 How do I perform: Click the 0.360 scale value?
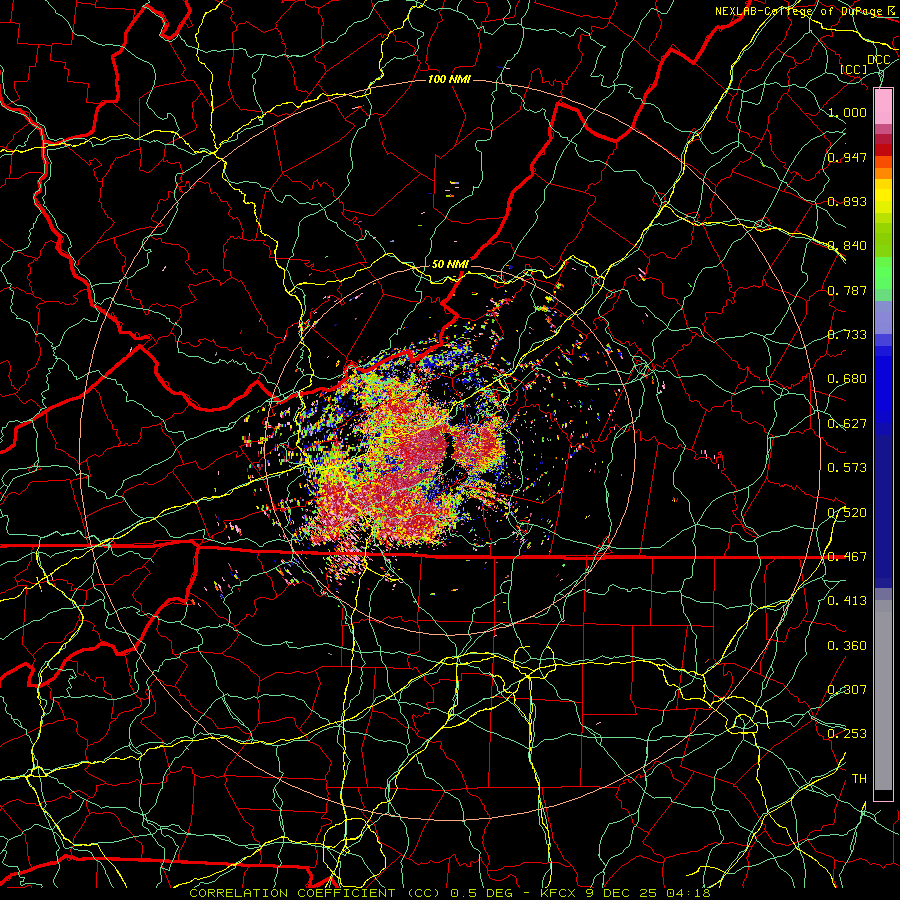847,646
